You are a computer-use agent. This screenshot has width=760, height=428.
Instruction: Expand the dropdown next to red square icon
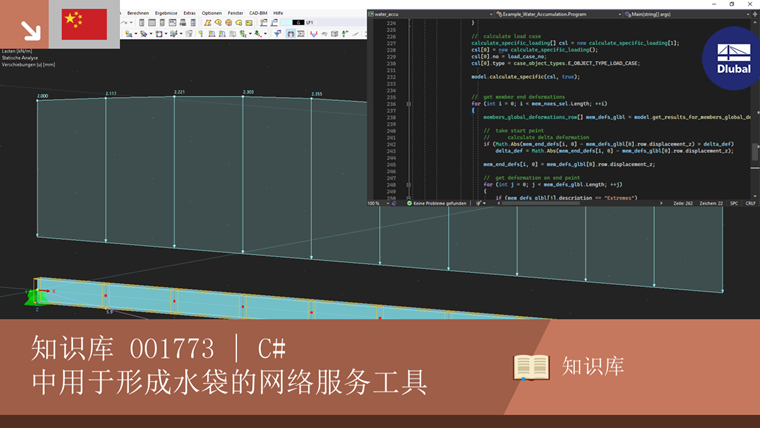click(x=166, y=34)
